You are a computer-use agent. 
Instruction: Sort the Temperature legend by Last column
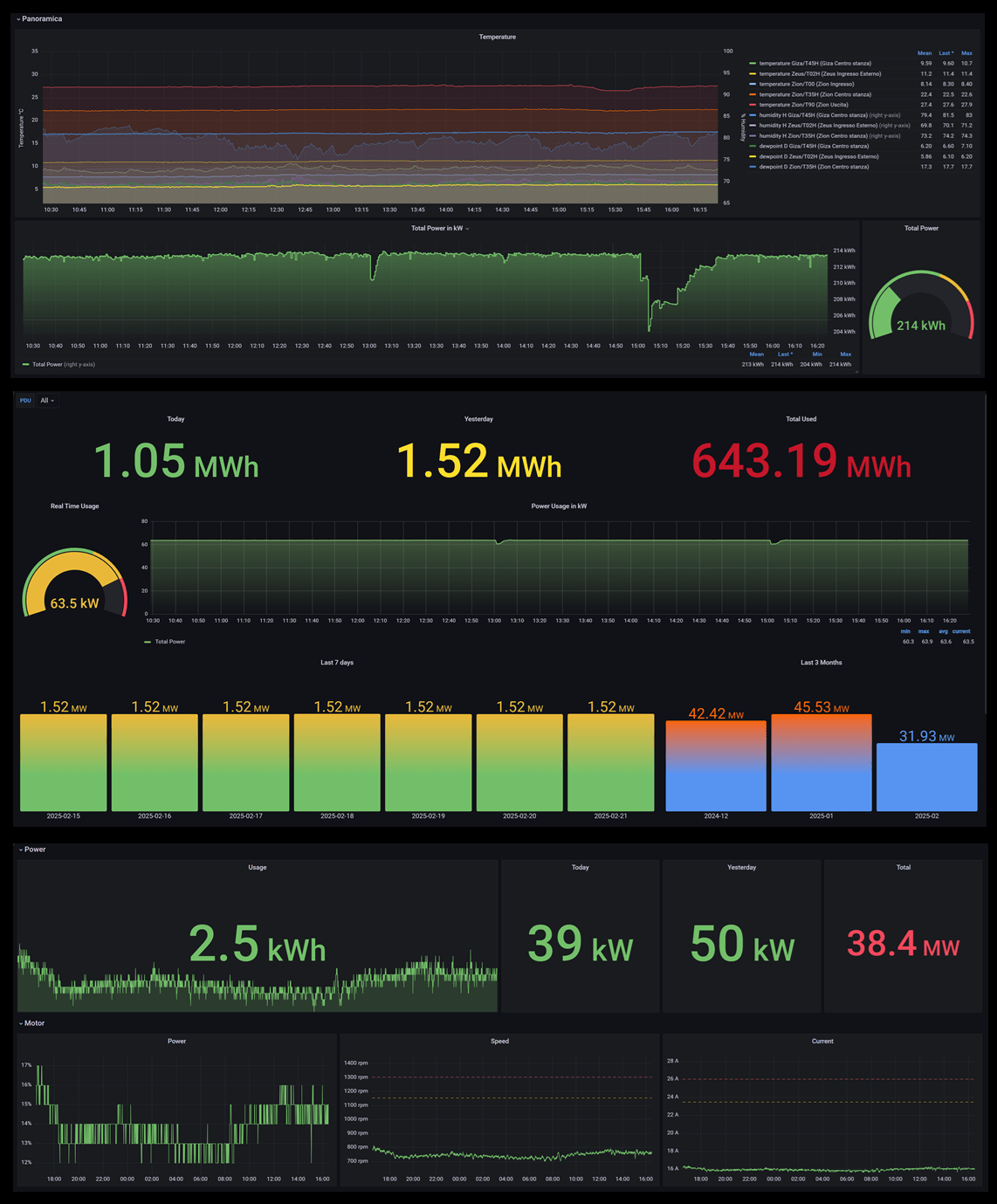[x=945, y=53]
